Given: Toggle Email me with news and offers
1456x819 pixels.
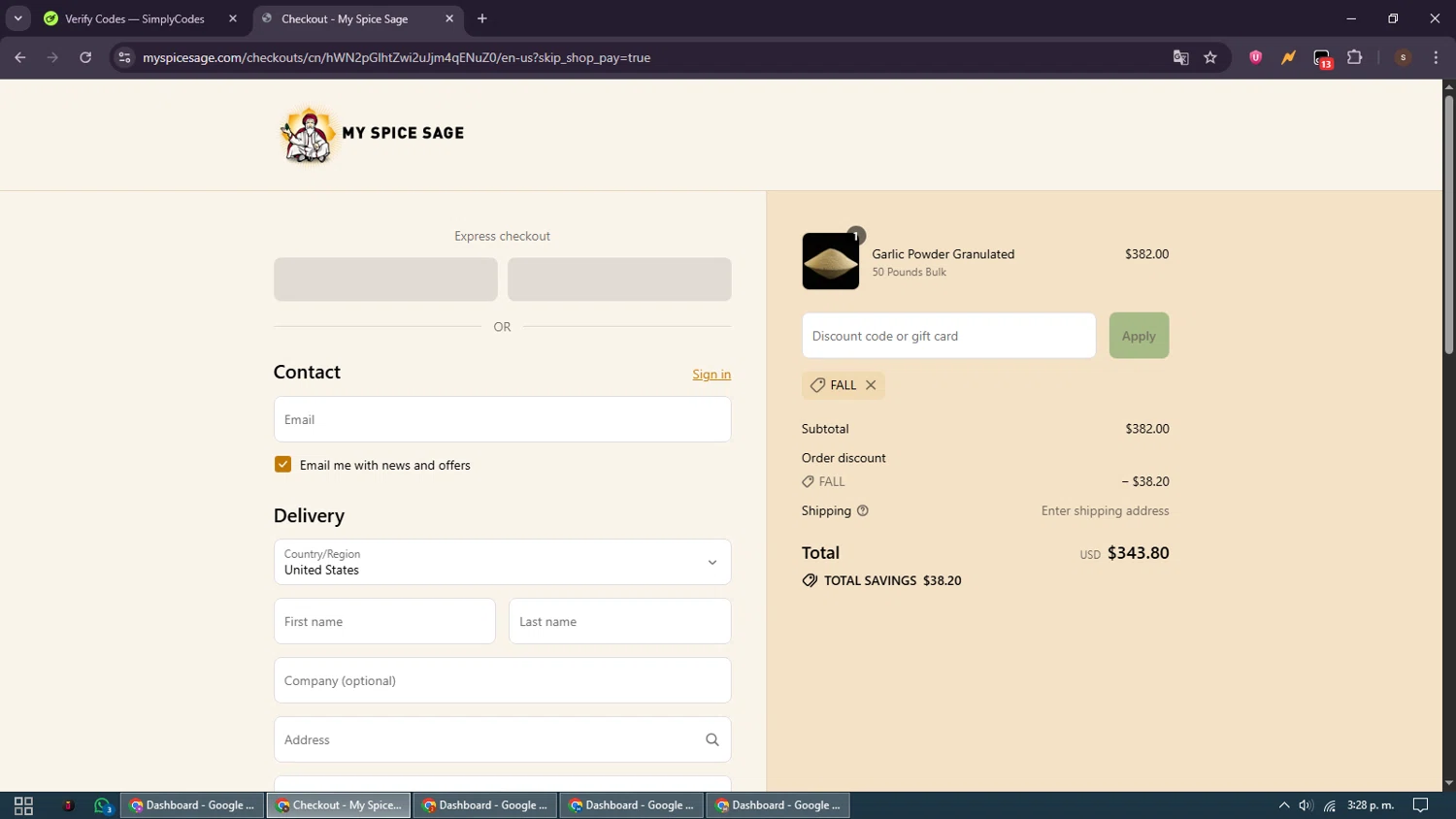Looking at the screenshot, I should coord(282,465).
